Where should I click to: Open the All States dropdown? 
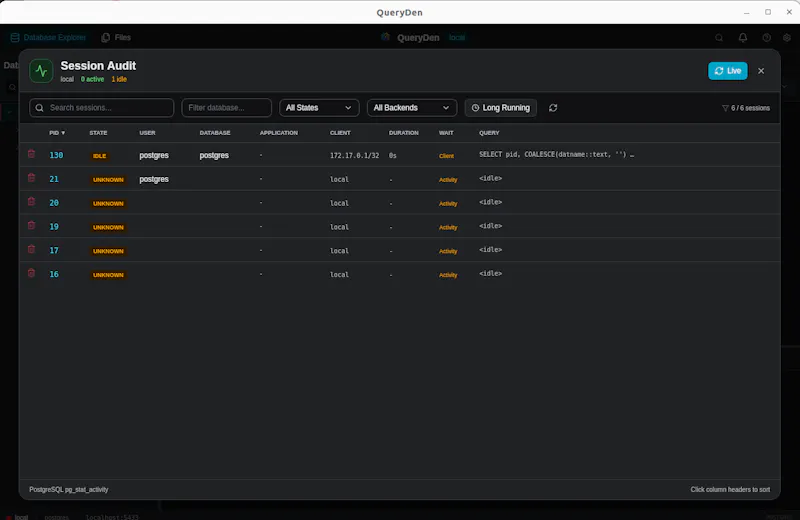319,108
